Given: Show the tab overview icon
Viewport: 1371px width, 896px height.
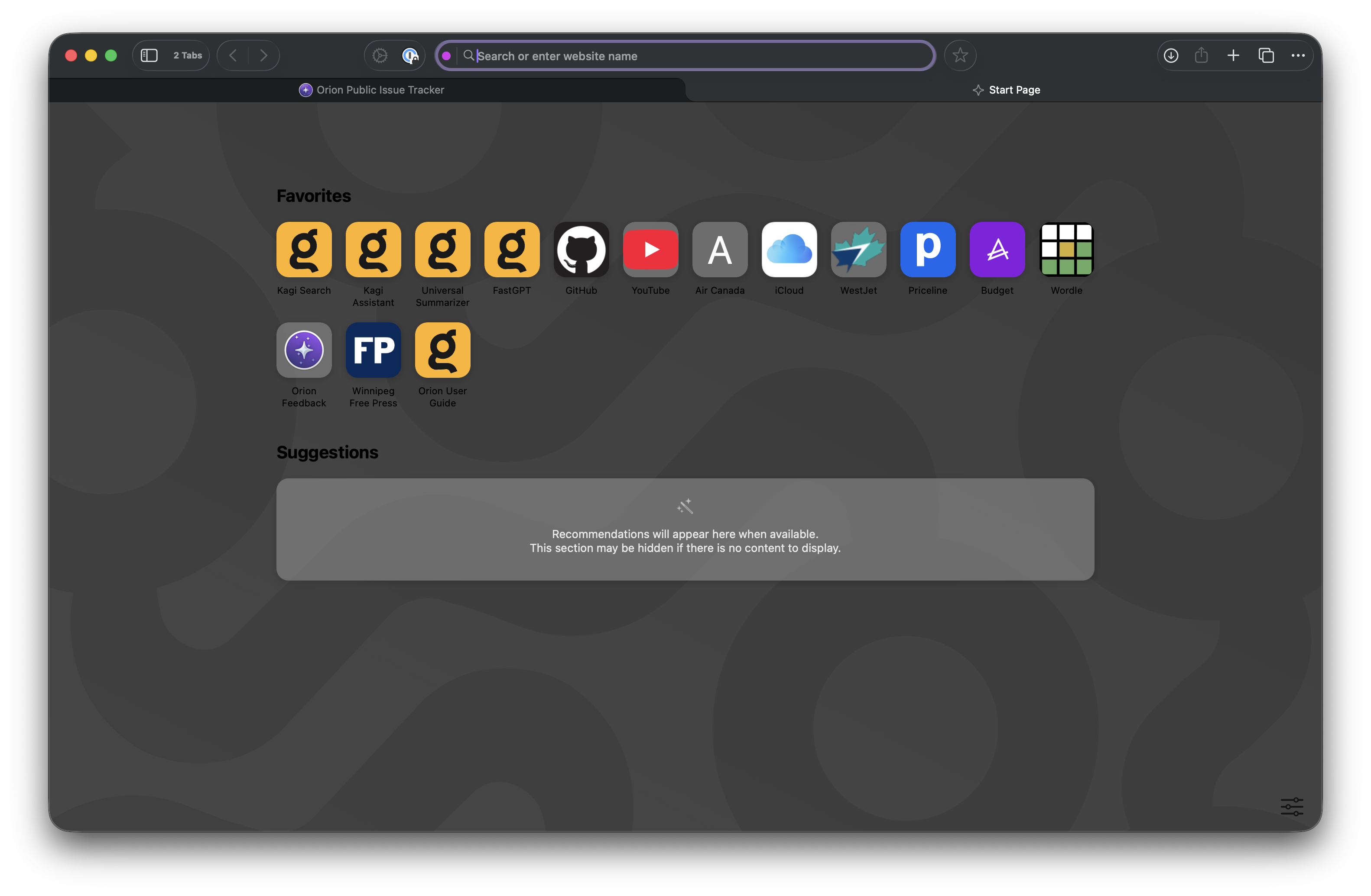Looking at the screenshot, I should (x=1266, y=55).
